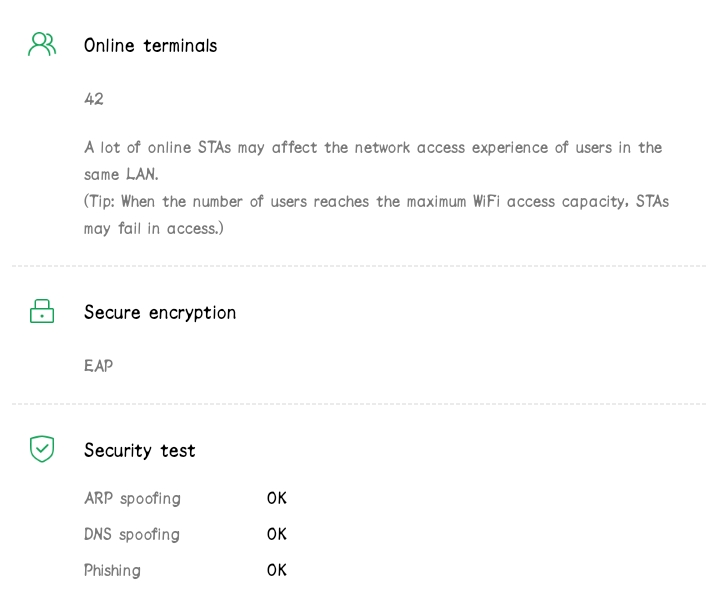Viewport: 720px width, 614px height.
Task: Click the EAP encryption value
Action: 98,366
